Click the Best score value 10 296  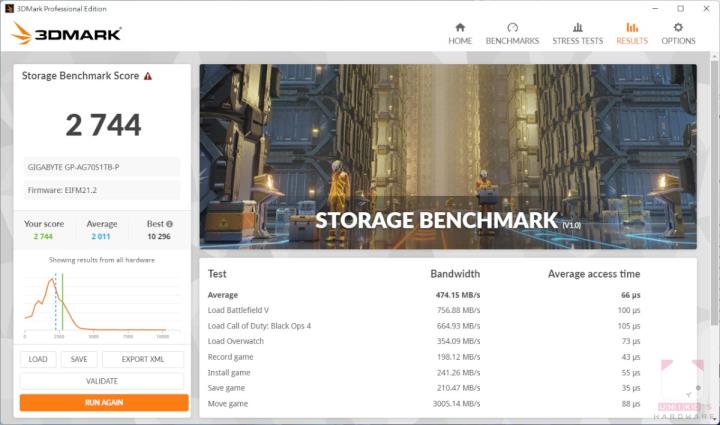coord(159,236)
